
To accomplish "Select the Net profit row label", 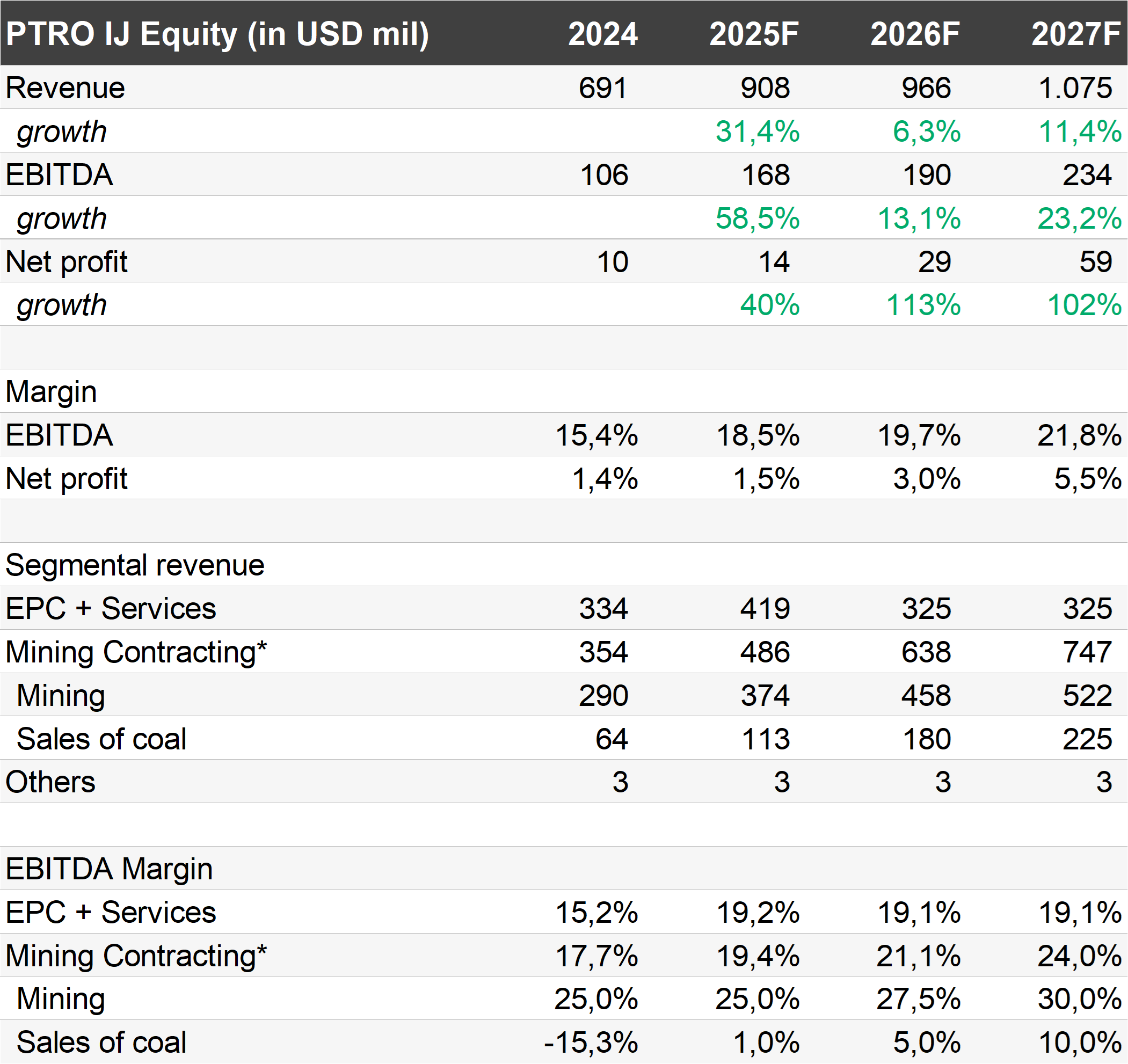I will click(x=67, y=262).
